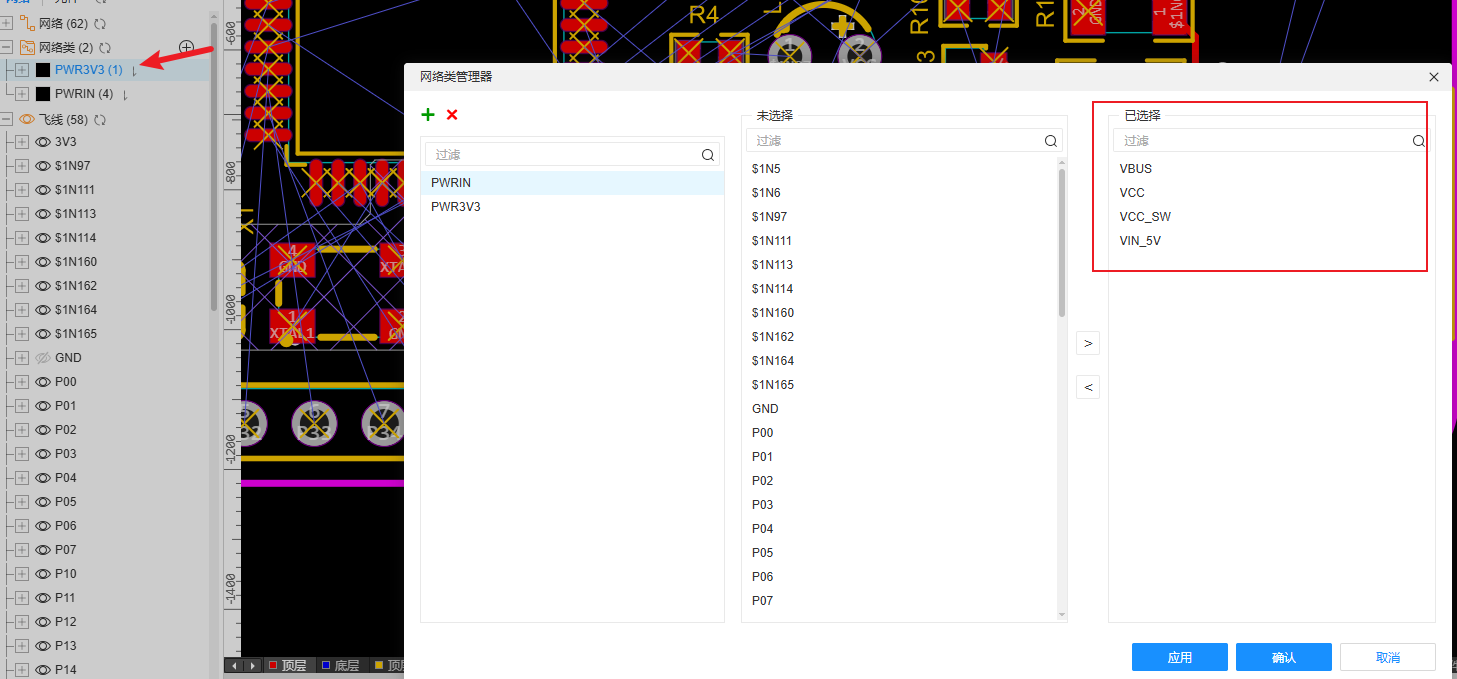Expand the PWRIN (4) net class

point(22,94)
